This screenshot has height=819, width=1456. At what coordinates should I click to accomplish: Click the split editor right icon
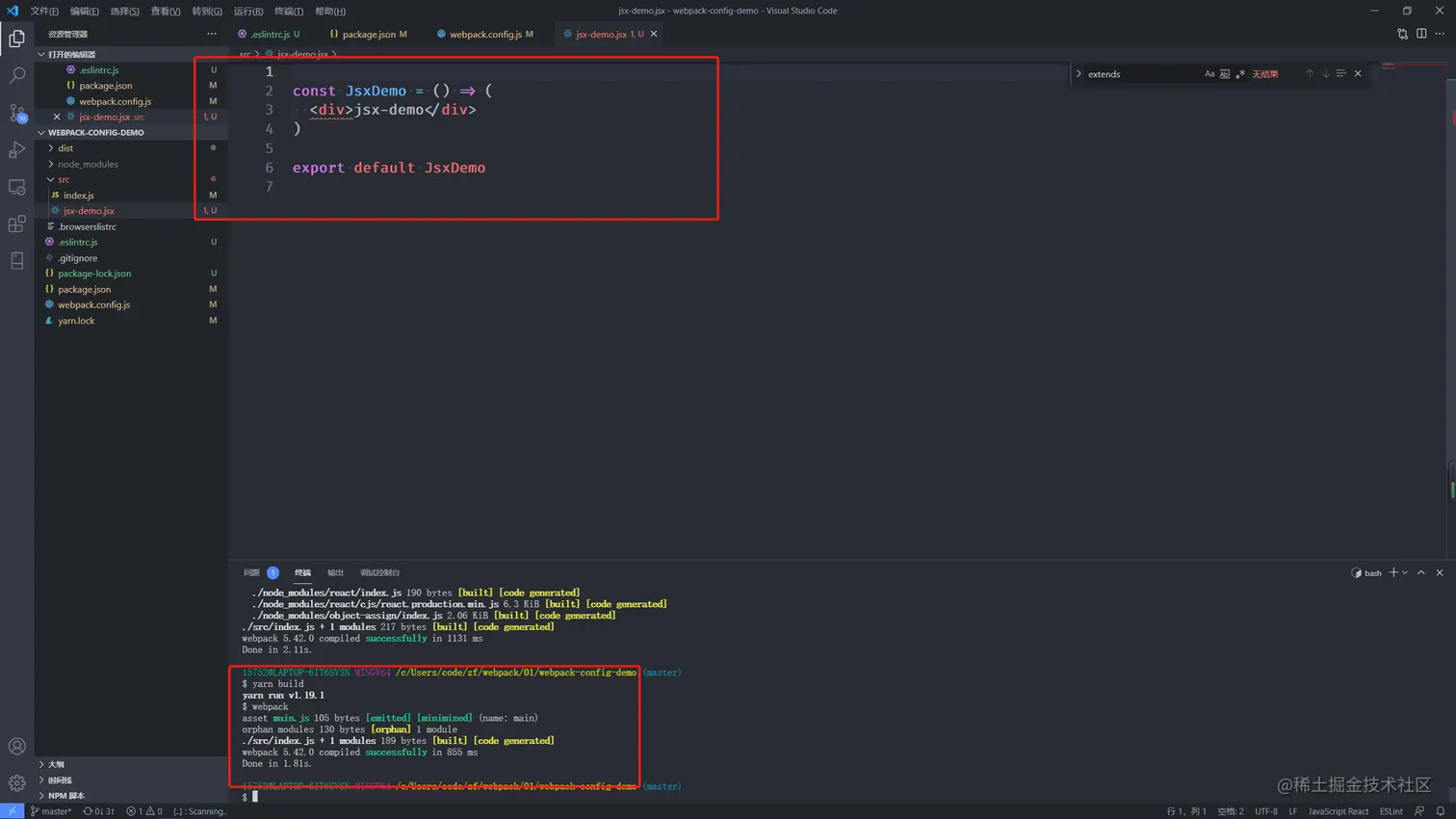point(1421,34)
